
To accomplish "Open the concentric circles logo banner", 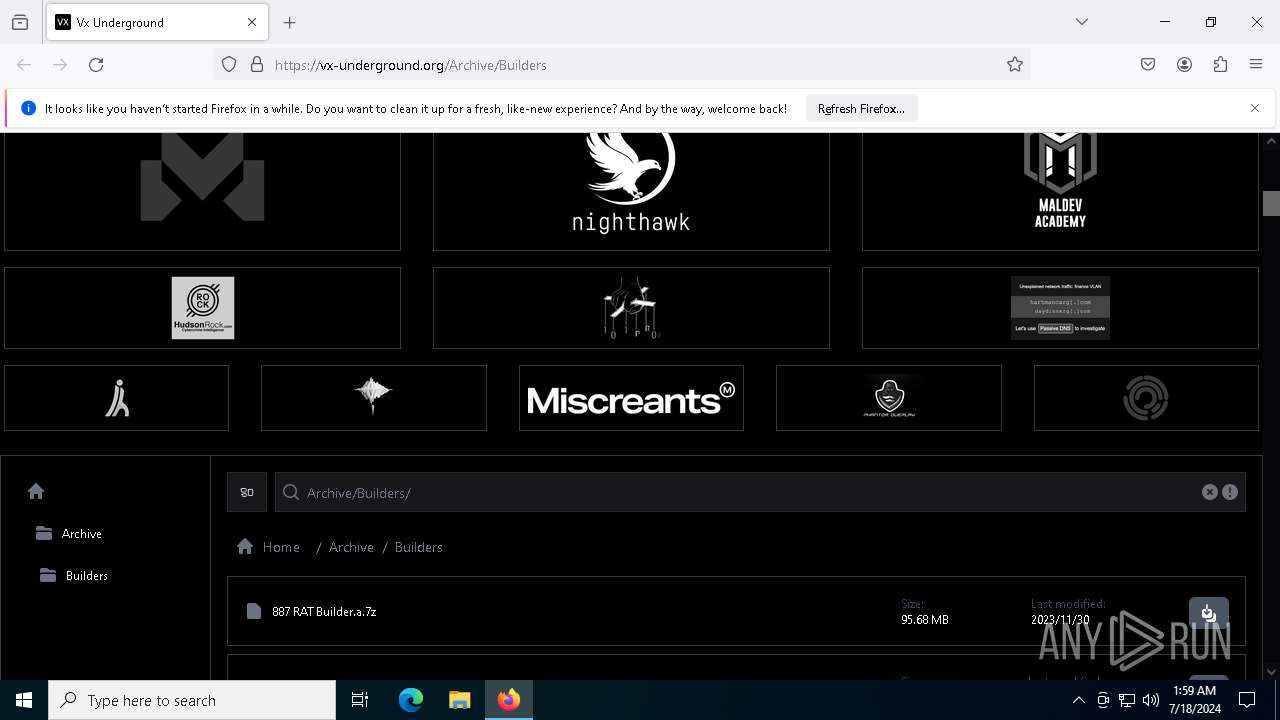I will coord(1146,398).
